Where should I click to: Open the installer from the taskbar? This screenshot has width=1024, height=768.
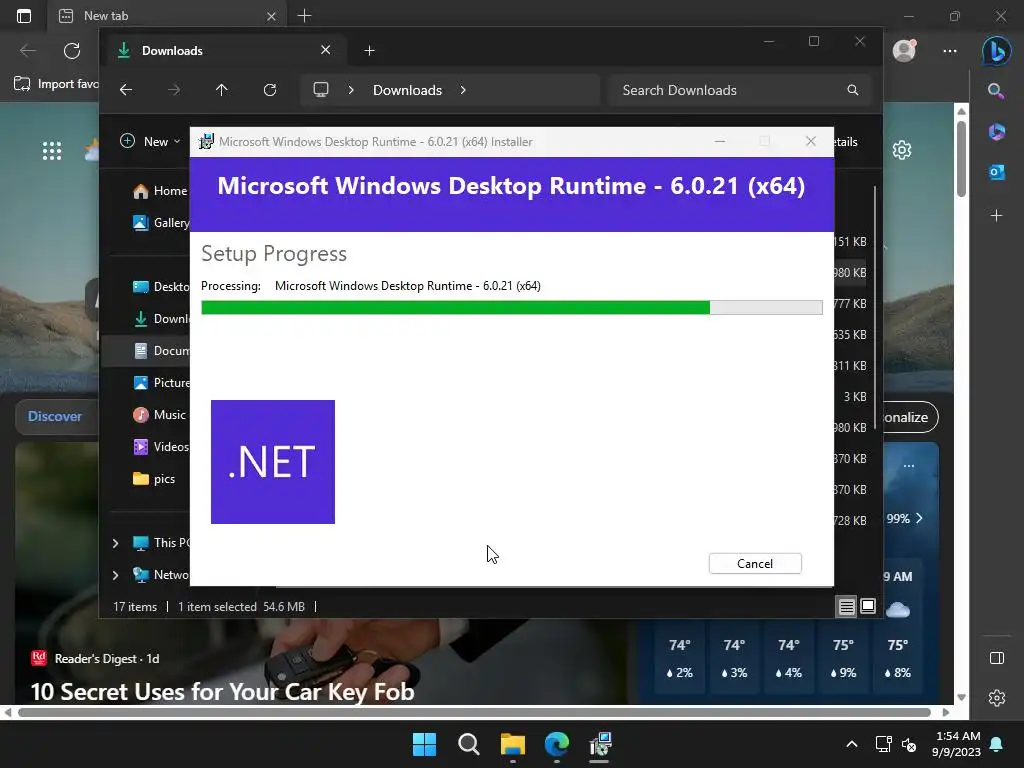point(600,744)
